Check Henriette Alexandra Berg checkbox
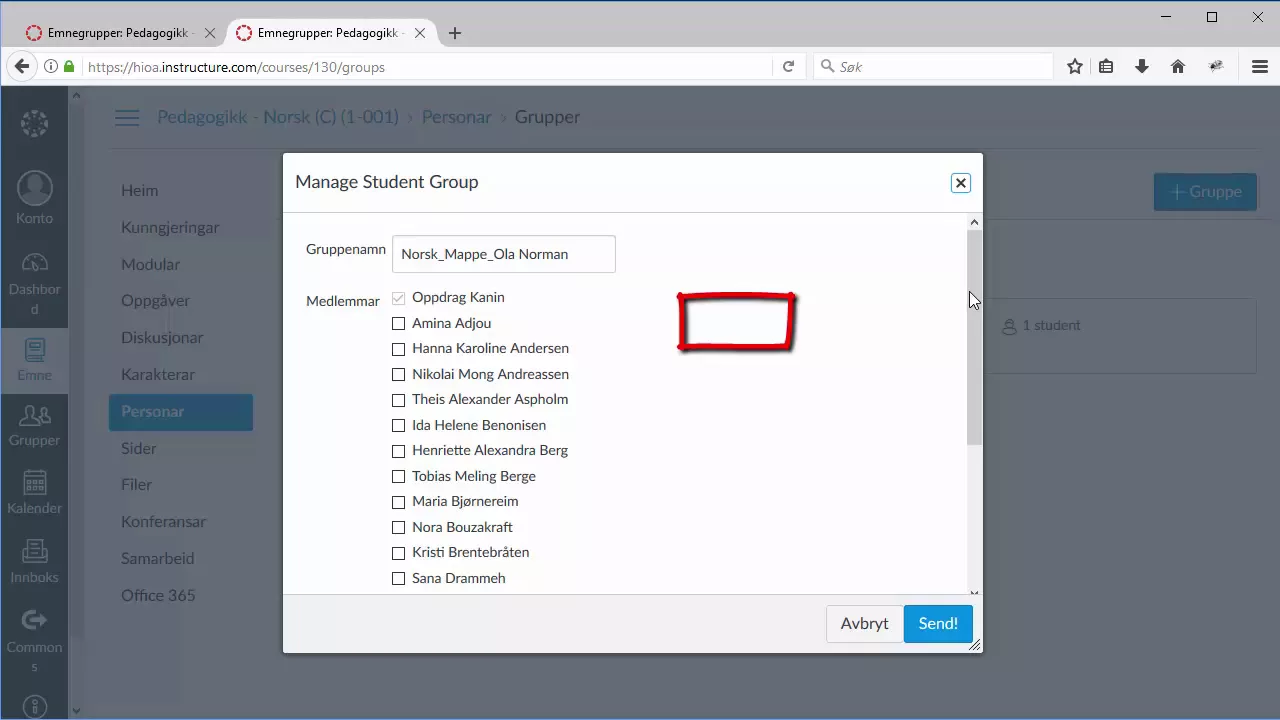 398,451
